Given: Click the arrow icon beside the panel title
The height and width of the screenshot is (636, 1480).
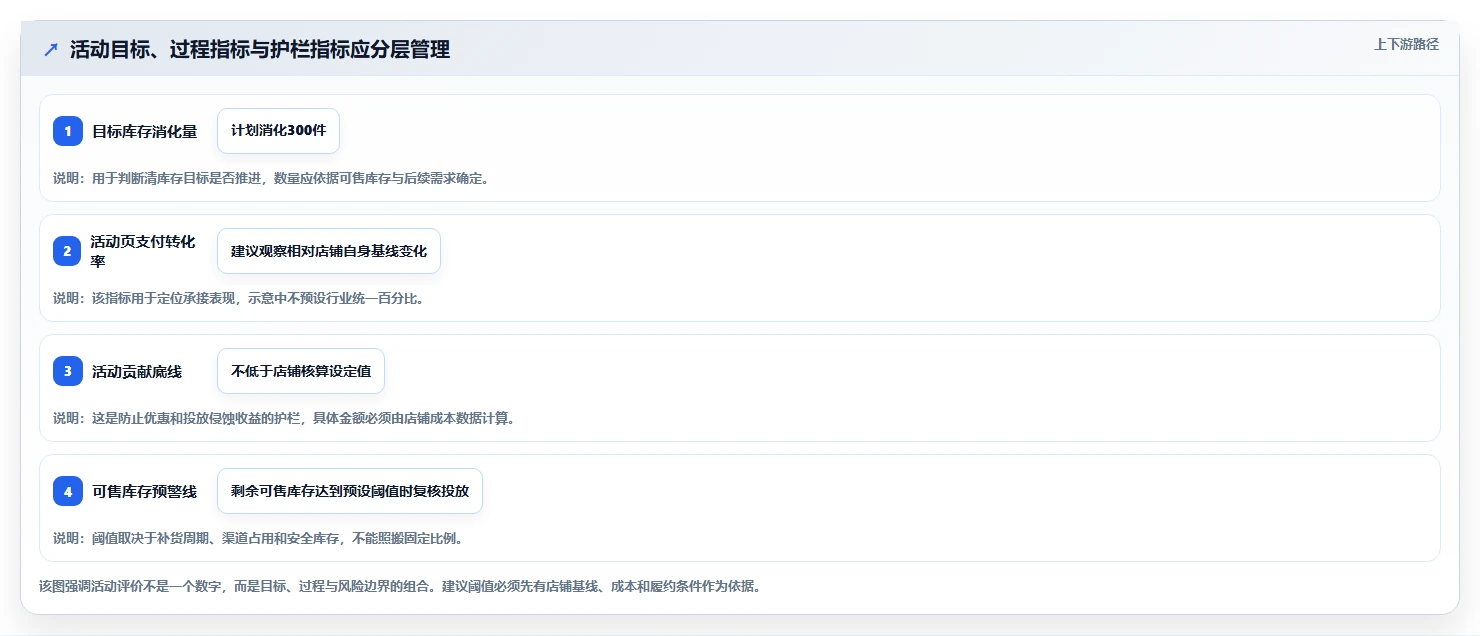Looking at the screenshot, I should [x=51, y=49].
